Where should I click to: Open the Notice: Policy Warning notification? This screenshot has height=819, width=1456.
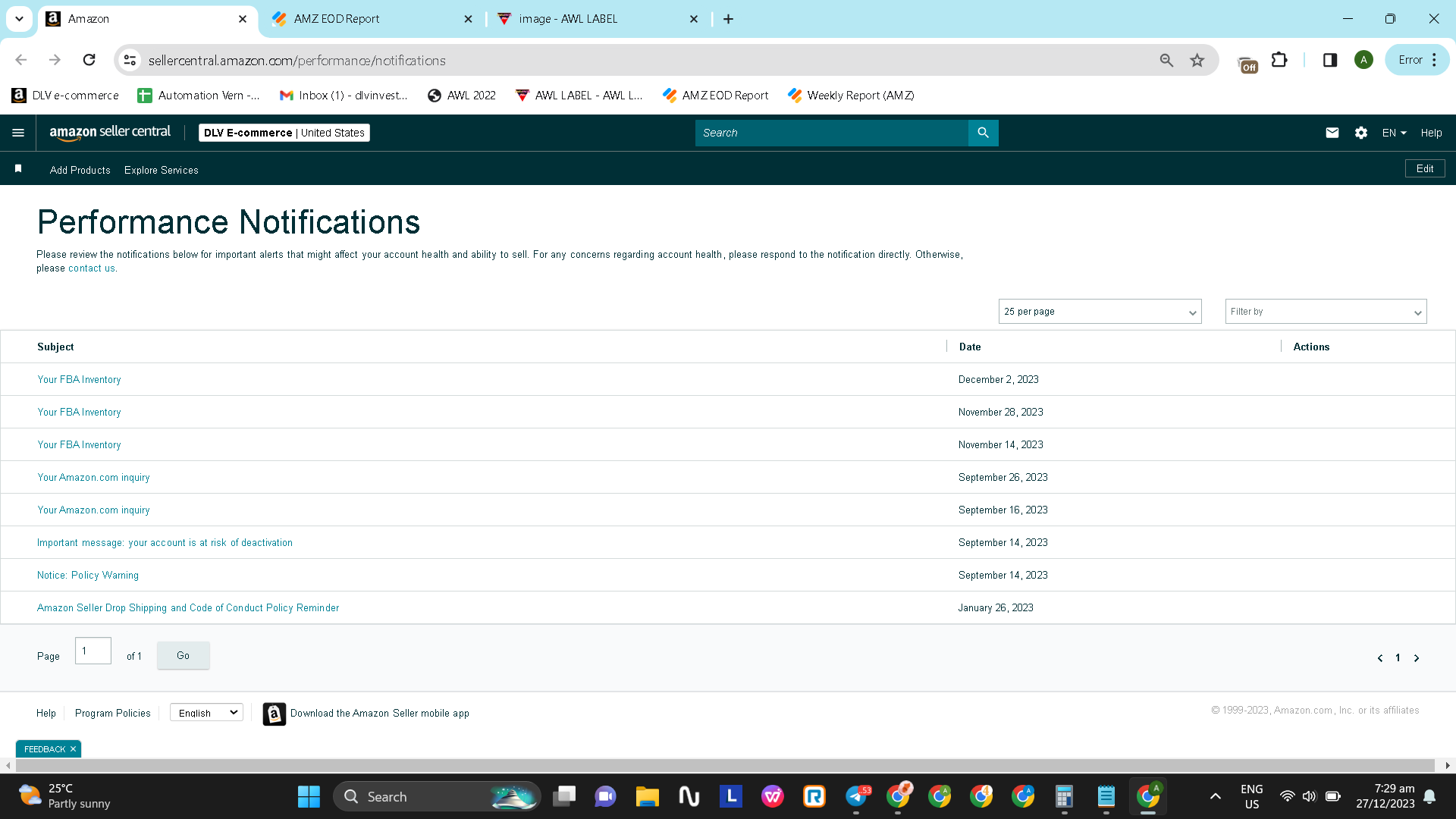coord(88,576)
